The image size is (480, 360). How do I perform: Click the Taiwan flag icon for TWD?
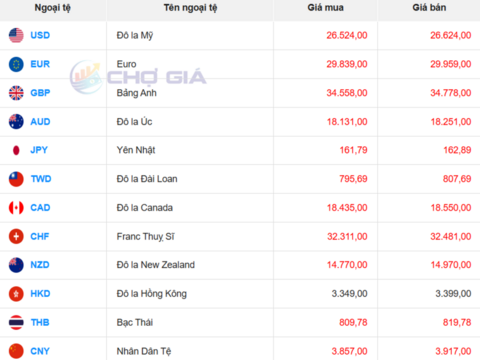(16, 179)
